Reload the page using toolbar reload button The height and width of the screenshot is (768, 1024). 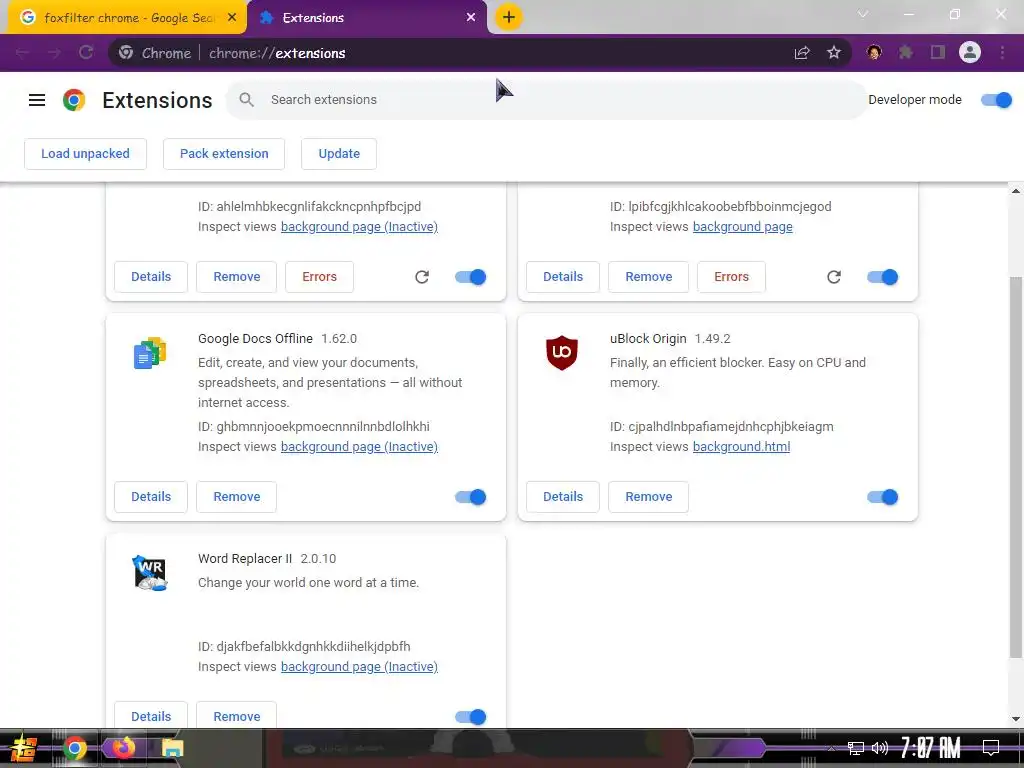tap(86, 52)
